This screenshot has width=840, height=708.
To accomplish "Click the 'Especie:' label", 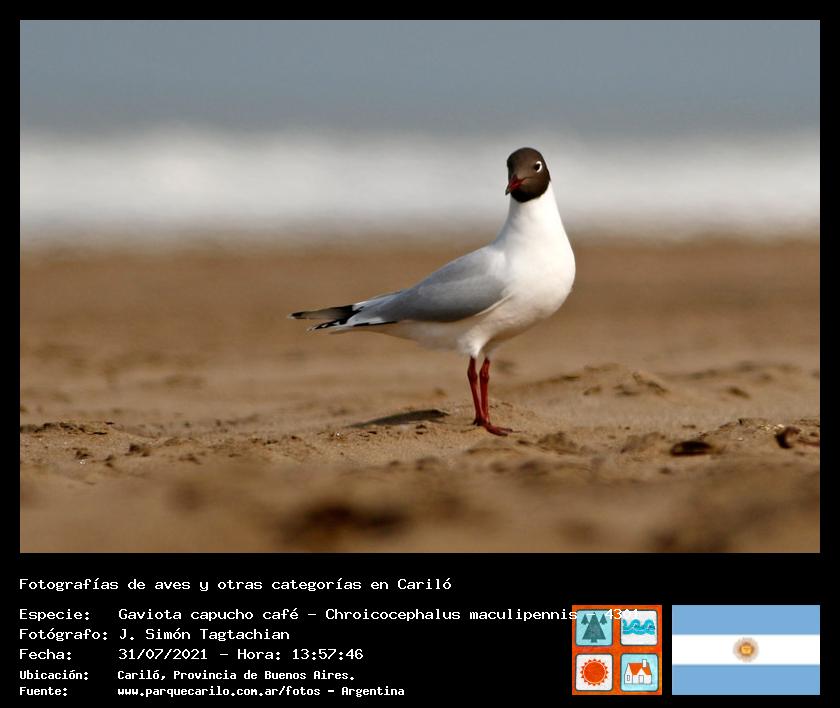I will click(x=55, y=614).
